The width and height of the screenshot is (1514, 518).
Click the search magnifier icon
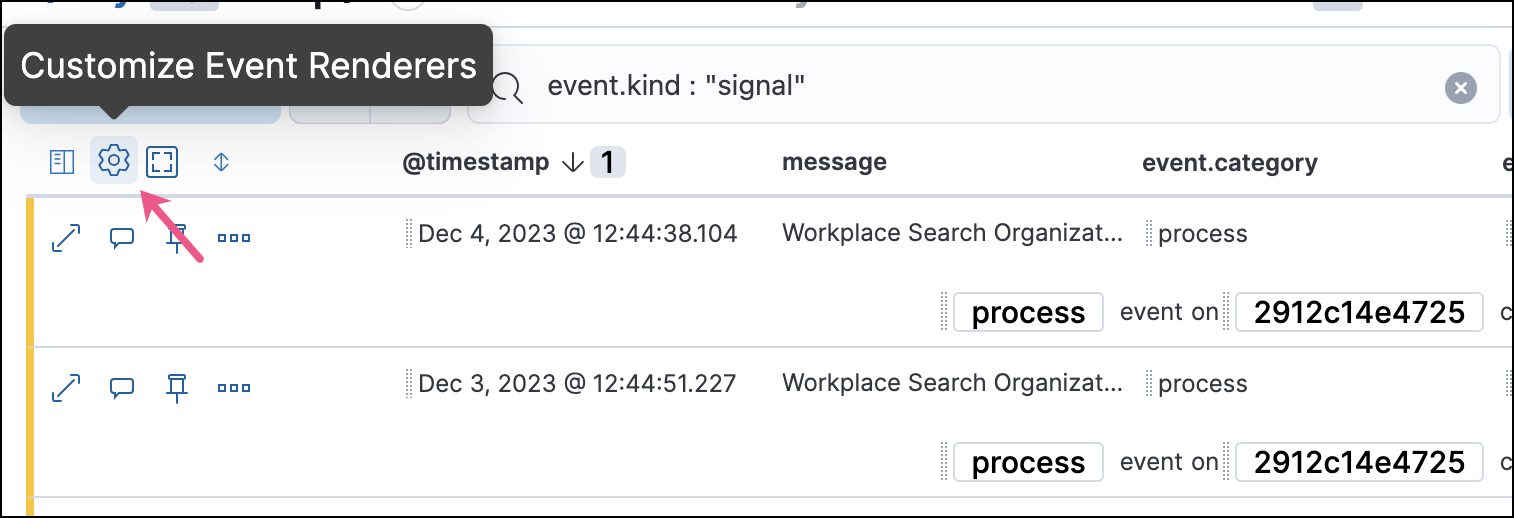pyautogui.click(x=509, y=88)
